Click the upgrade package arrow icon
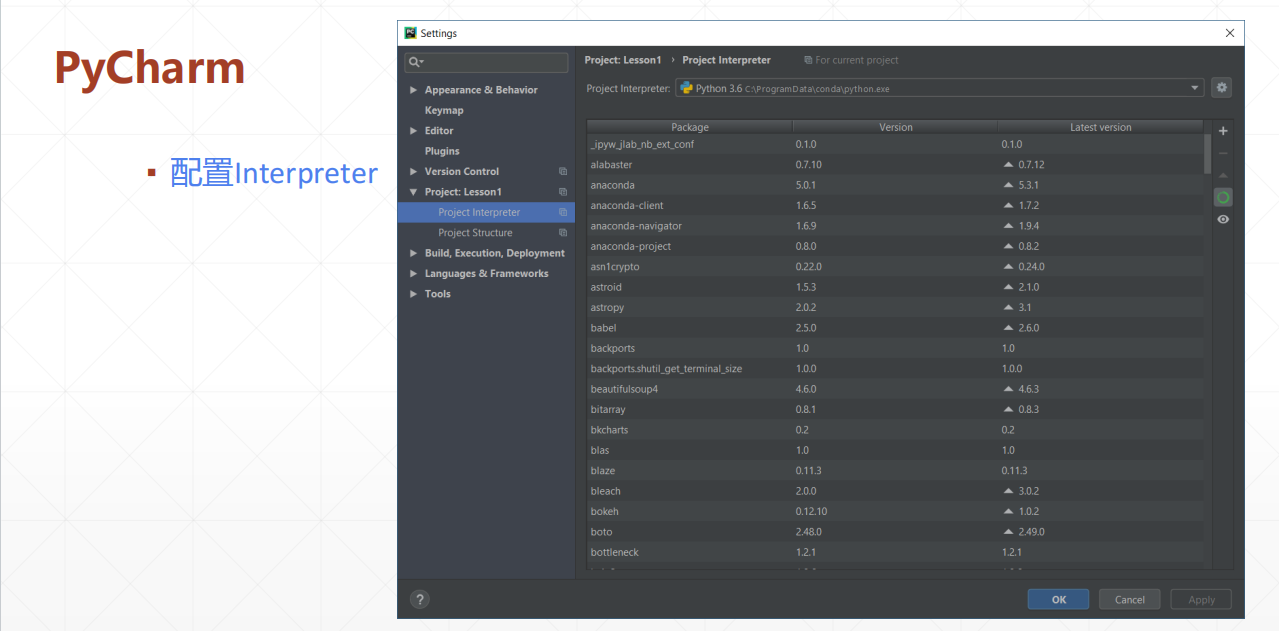The width and height of the screenshot is (1279, 631). (x=1222, y=175)
